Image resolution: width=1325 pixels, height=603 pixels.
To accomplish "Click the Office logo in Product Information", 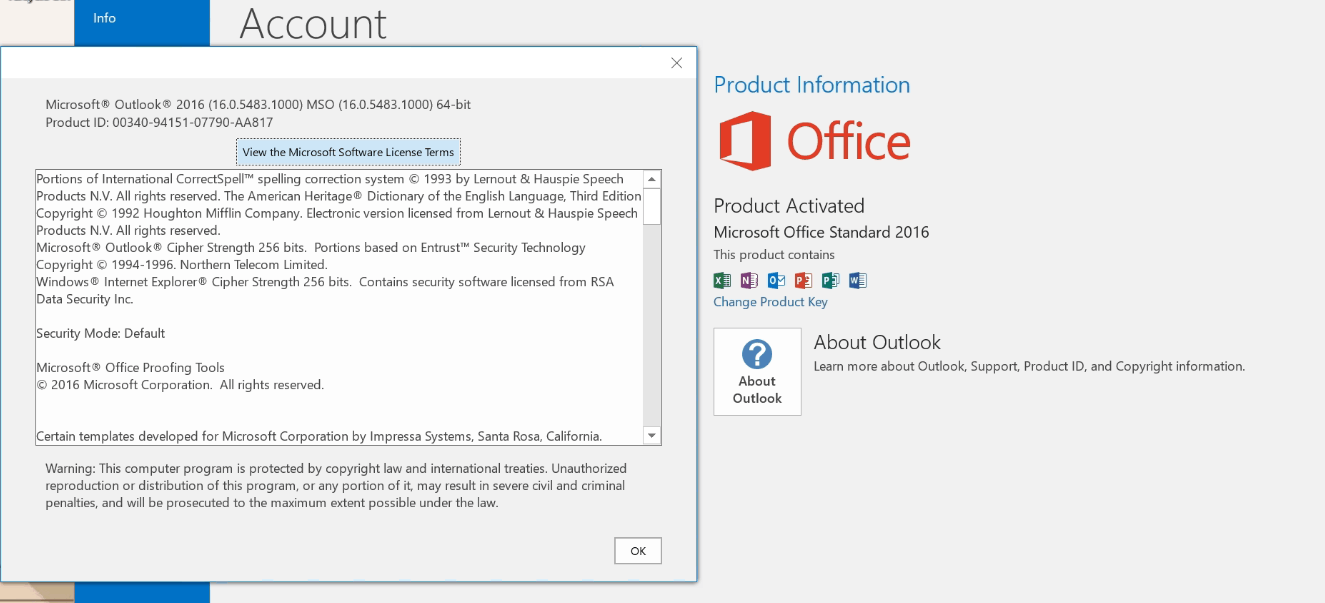I will coord(815,141).
